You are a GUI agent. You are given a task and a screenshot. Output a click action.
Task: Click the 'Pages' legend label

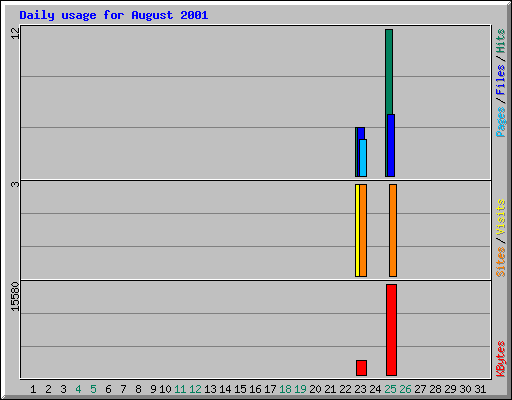click(x=500, y=122)
